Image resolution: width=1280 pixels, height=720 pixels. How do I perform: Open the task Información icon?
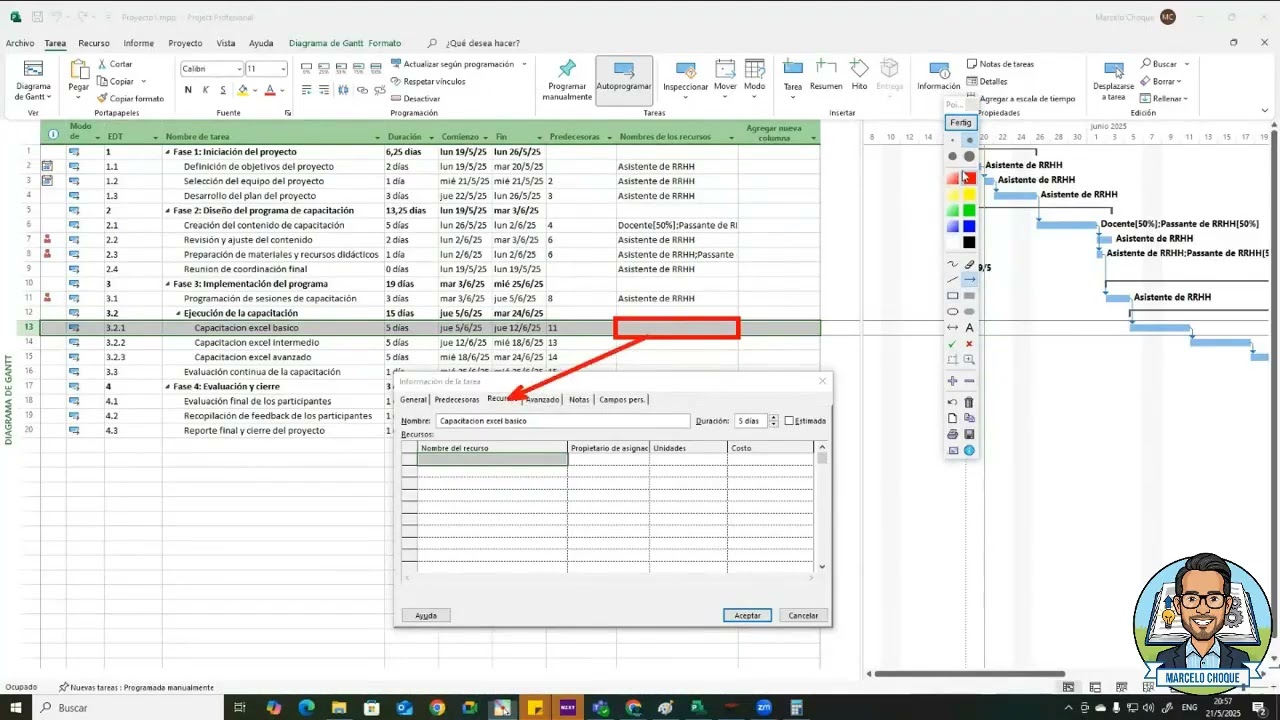coord(939,69)
